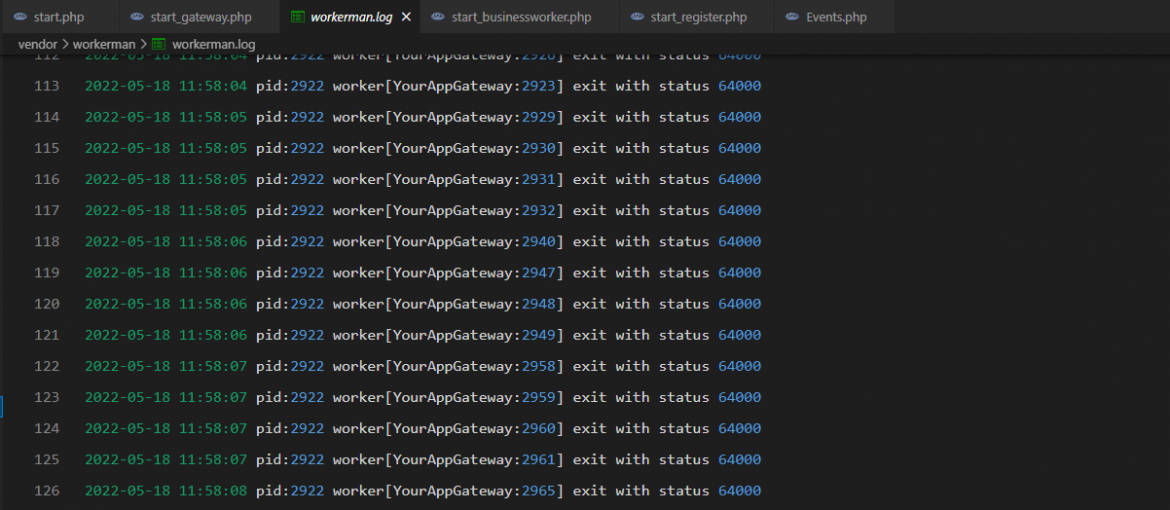Click worker id 2958 on line 122
The image size is (1170, 510).
tap(539, 366)
